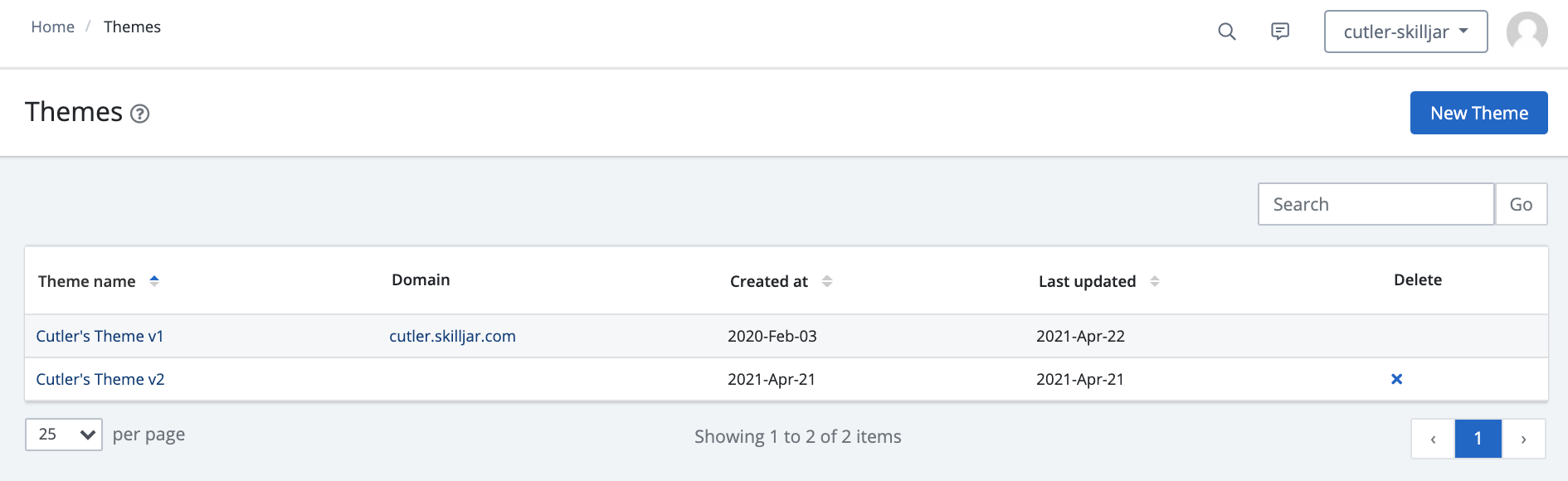Sort table by Last updated arrows
The width and height of the screenshot is (1568, 481).
click(1154, 281)
